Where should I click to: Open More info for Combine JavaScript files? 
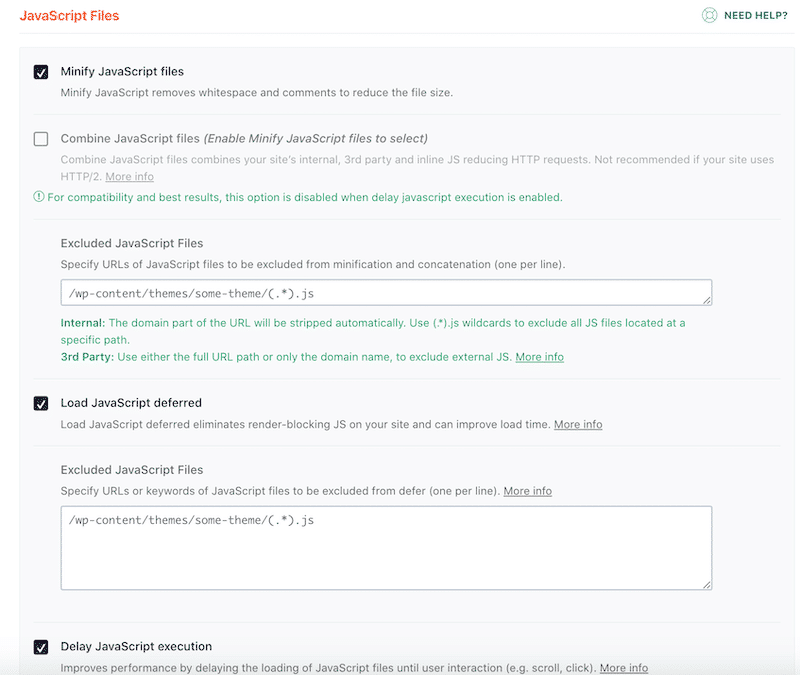pos(128,176)
